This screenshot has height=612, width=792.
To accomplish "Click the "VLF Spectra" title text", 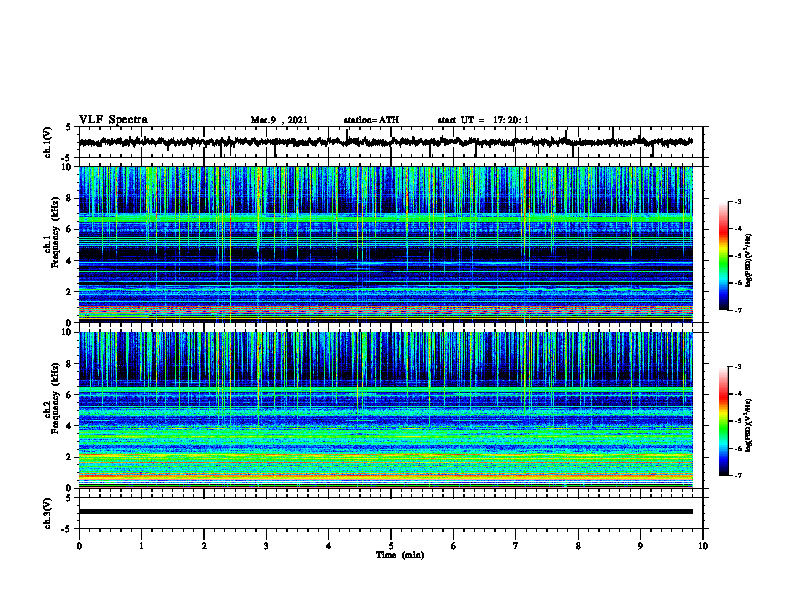I will coord(113,120).
